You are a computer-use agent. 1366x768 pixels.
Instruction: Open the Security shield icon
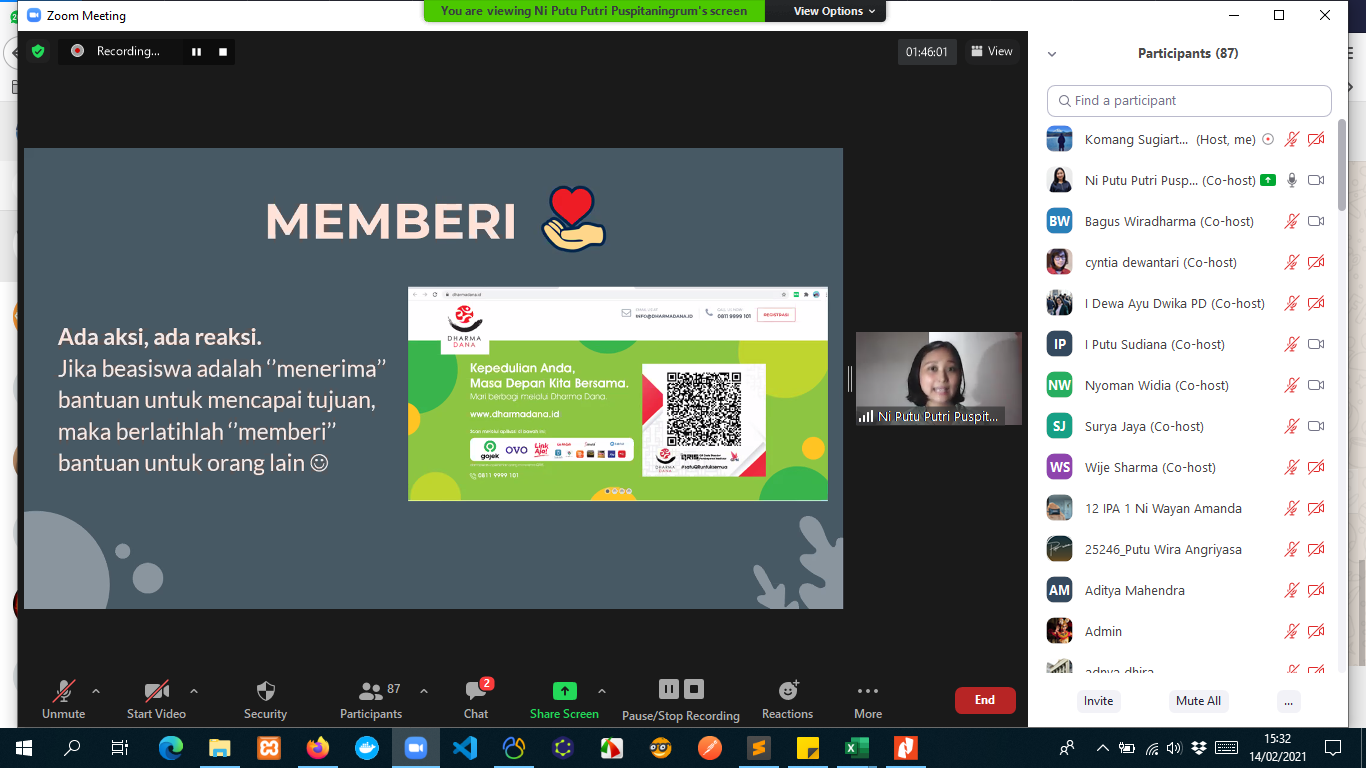click(x=265, y=692)
